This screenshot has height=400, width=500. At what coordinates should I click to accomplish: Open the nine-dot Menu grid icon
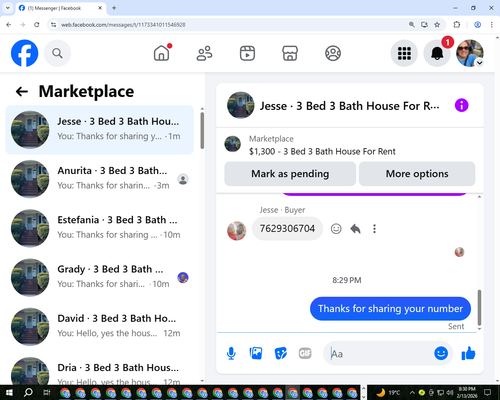pyautogui.click(x=404, y=53)
